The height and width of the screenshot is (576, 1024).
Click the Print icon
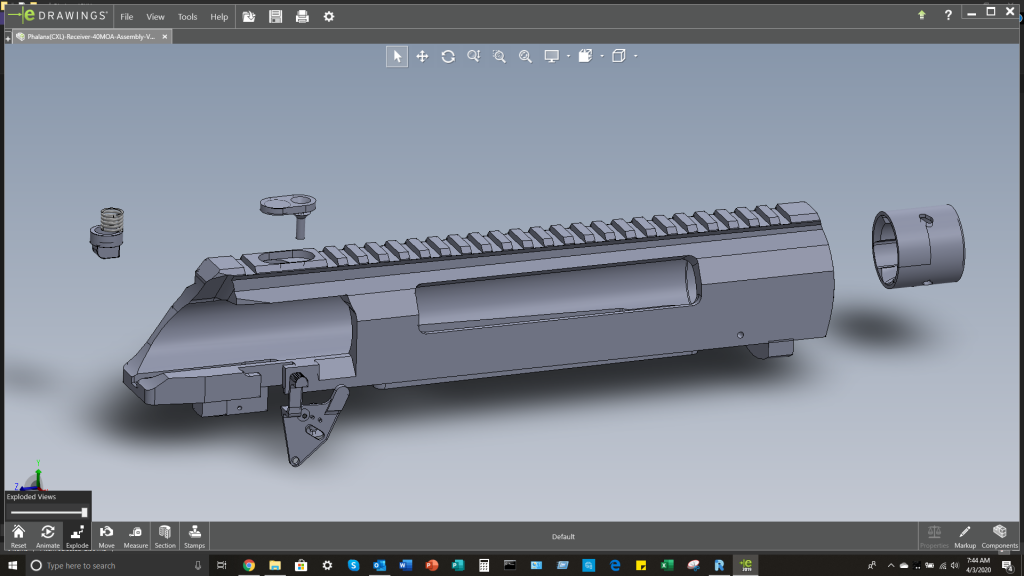[x=302, y=16]
